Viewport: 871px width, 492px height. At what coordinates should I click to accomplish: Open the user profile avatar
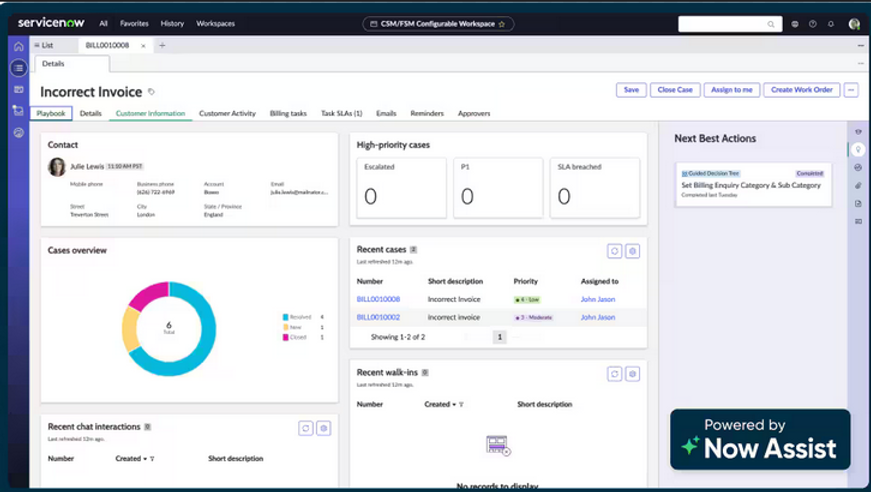[x=854, y=24]
